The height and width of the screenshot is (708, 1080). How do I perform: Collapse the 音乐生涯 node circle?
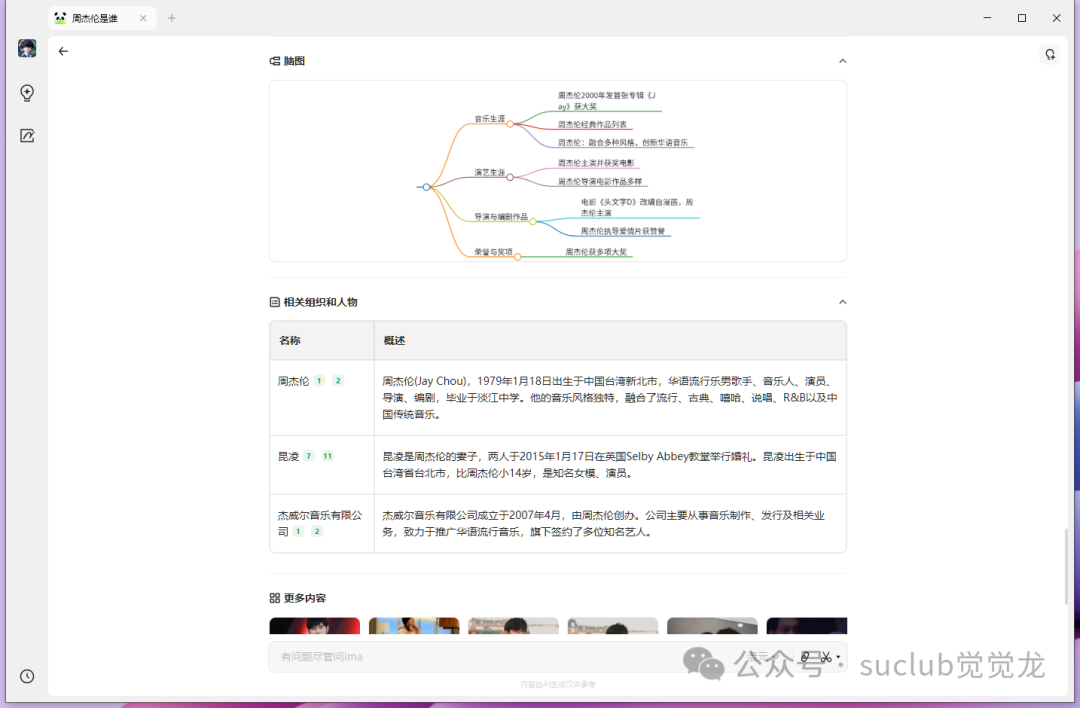[x=510, y=124]
